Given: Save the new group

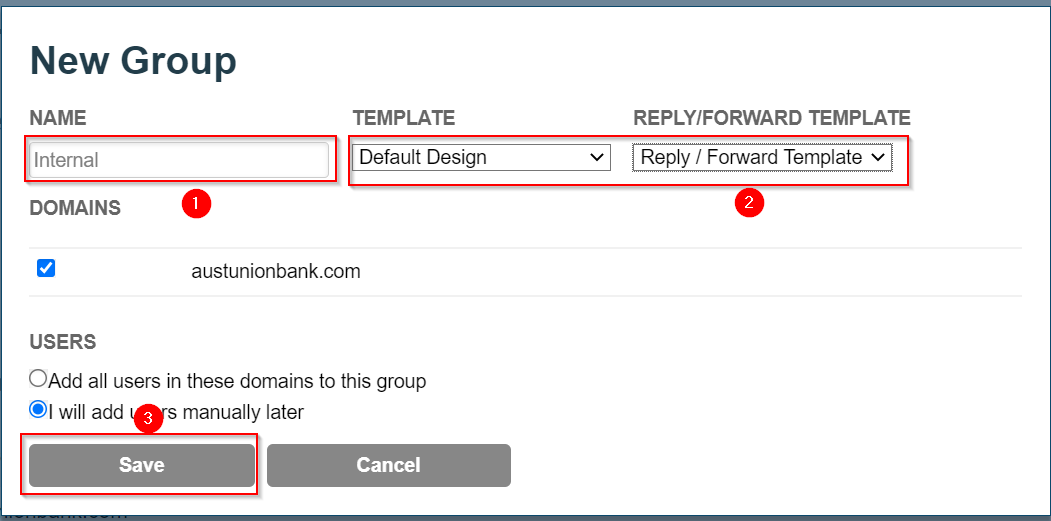Looking at the screenshot, I should 141,465.
